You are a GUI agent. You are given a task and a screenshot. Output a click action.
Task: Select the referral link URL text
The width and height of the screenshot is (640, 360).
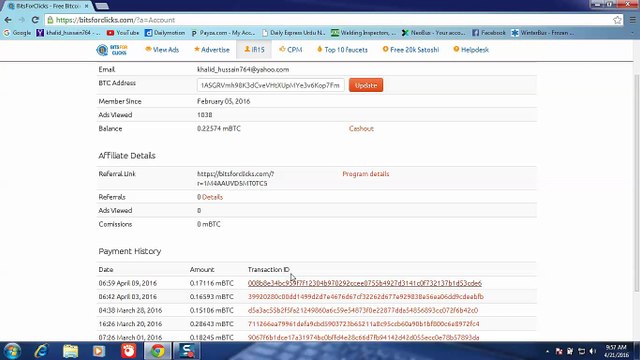(236, 178)
